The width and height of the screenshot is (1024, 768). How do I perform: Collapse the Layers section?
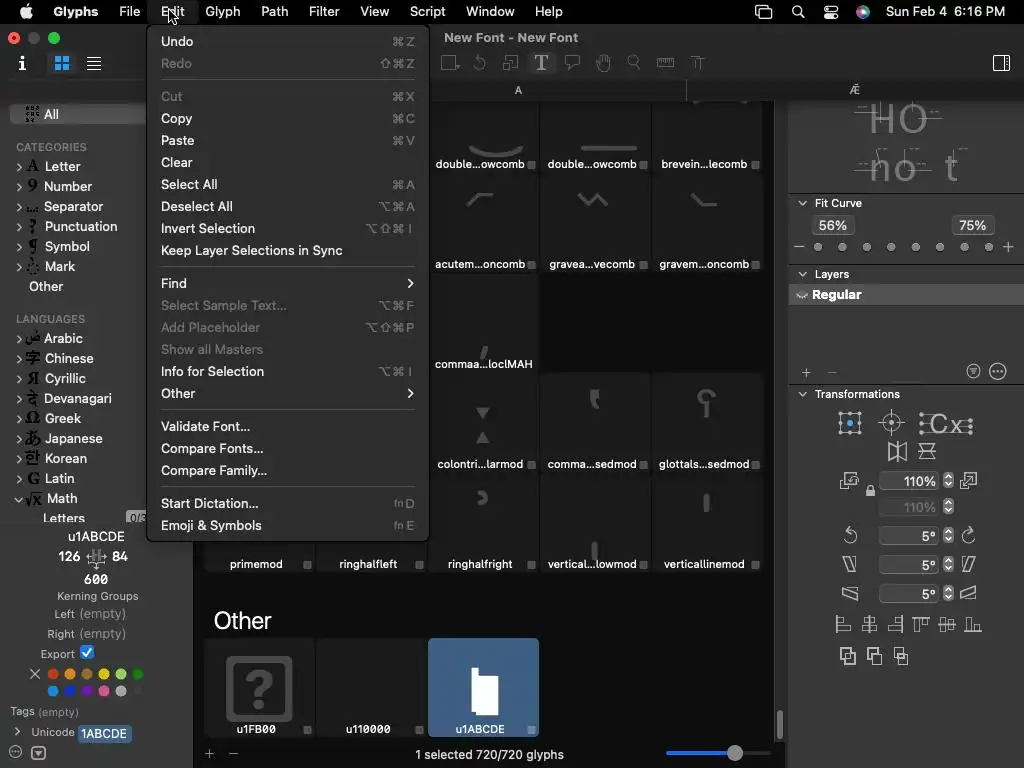803,274
